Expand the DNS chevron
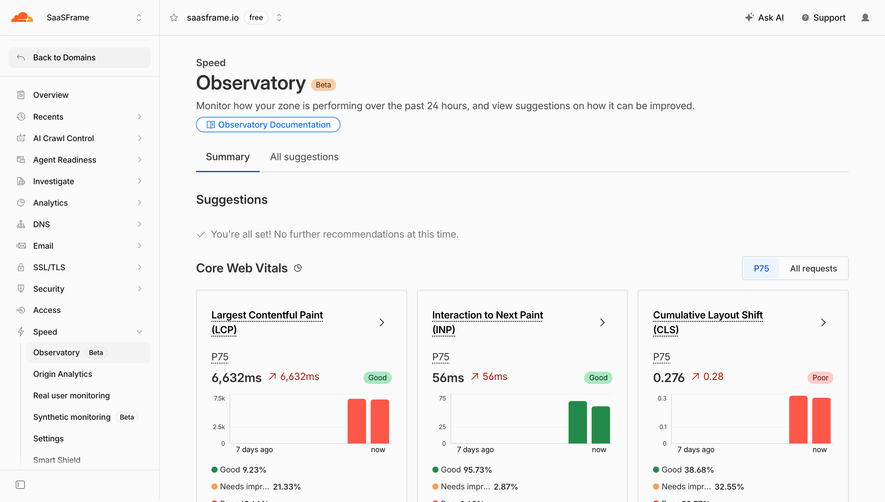This screenshot has height=502, width=885. 139,224
